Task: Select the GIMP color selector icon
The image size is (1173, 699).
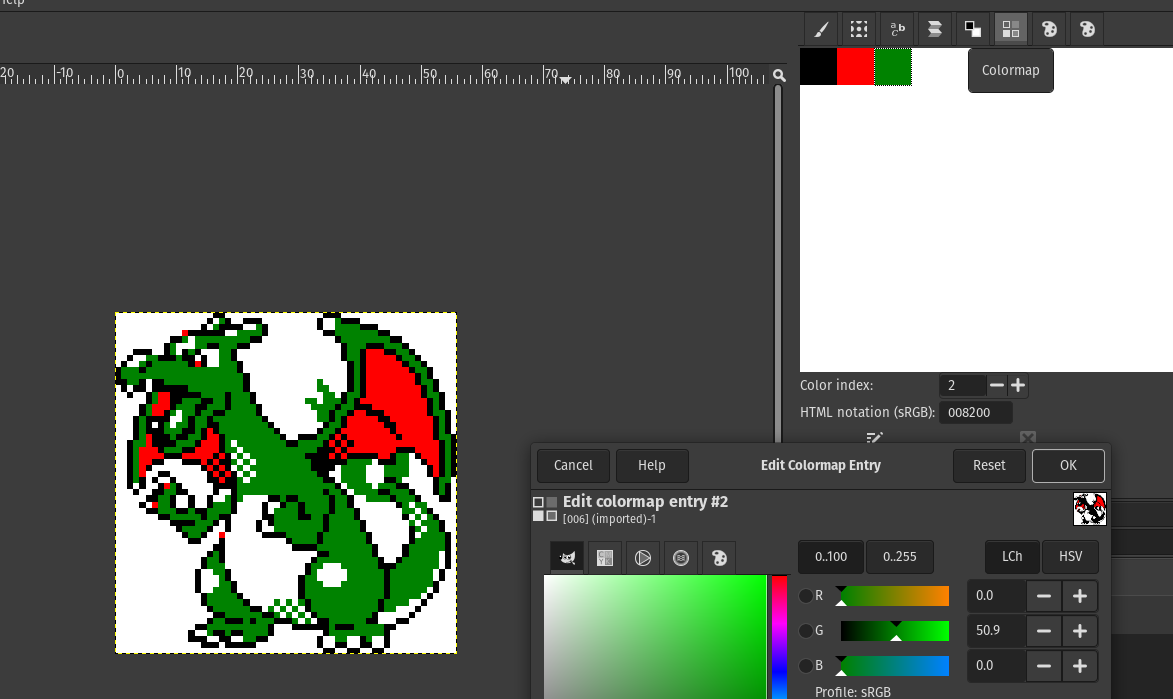Action: click(567, 558)
